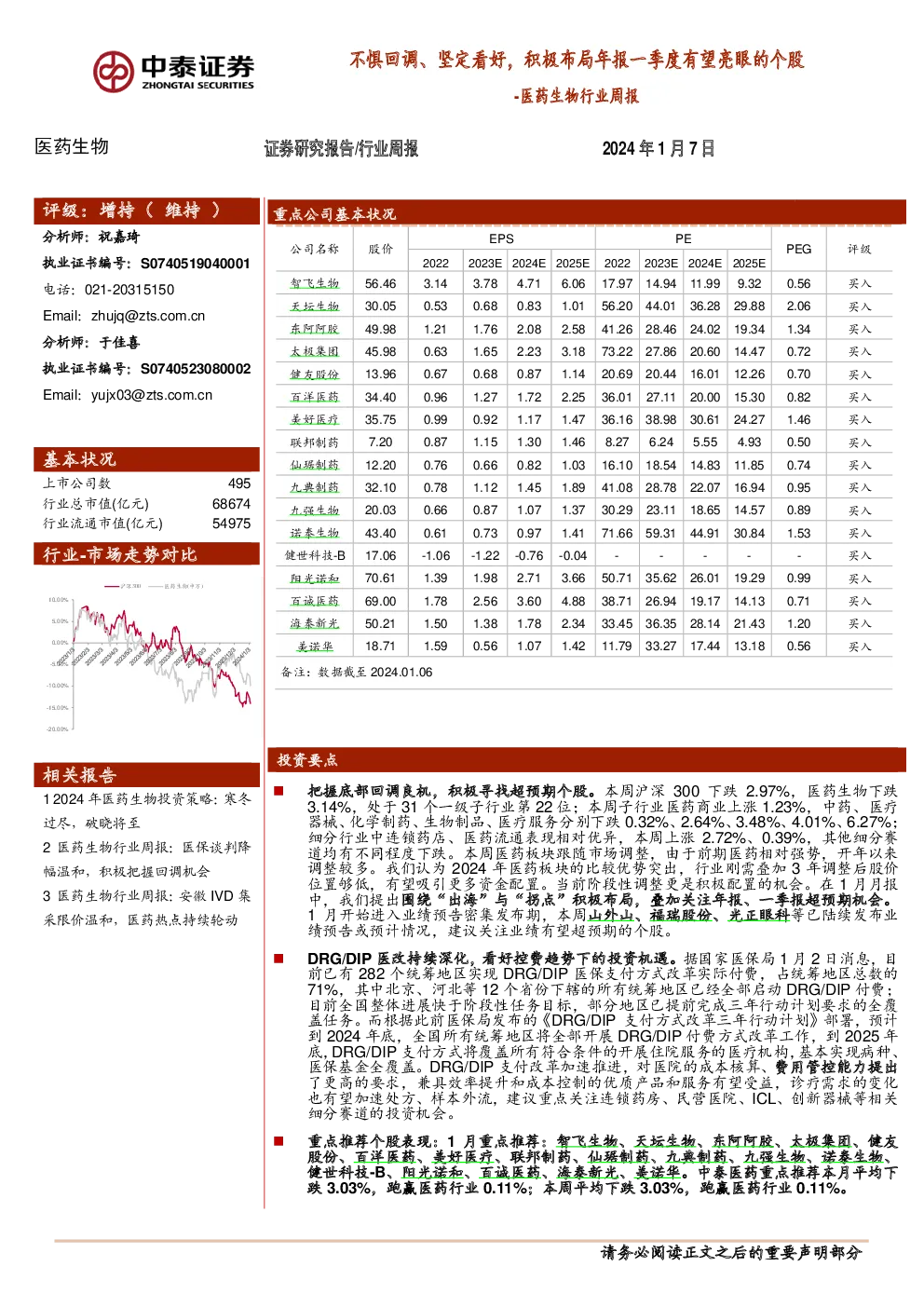Image resolution: width=924 pixels, height=1307 pixels.
Task: Click the 医药生物 industry label at top left
Action: (x=72, y=146)
